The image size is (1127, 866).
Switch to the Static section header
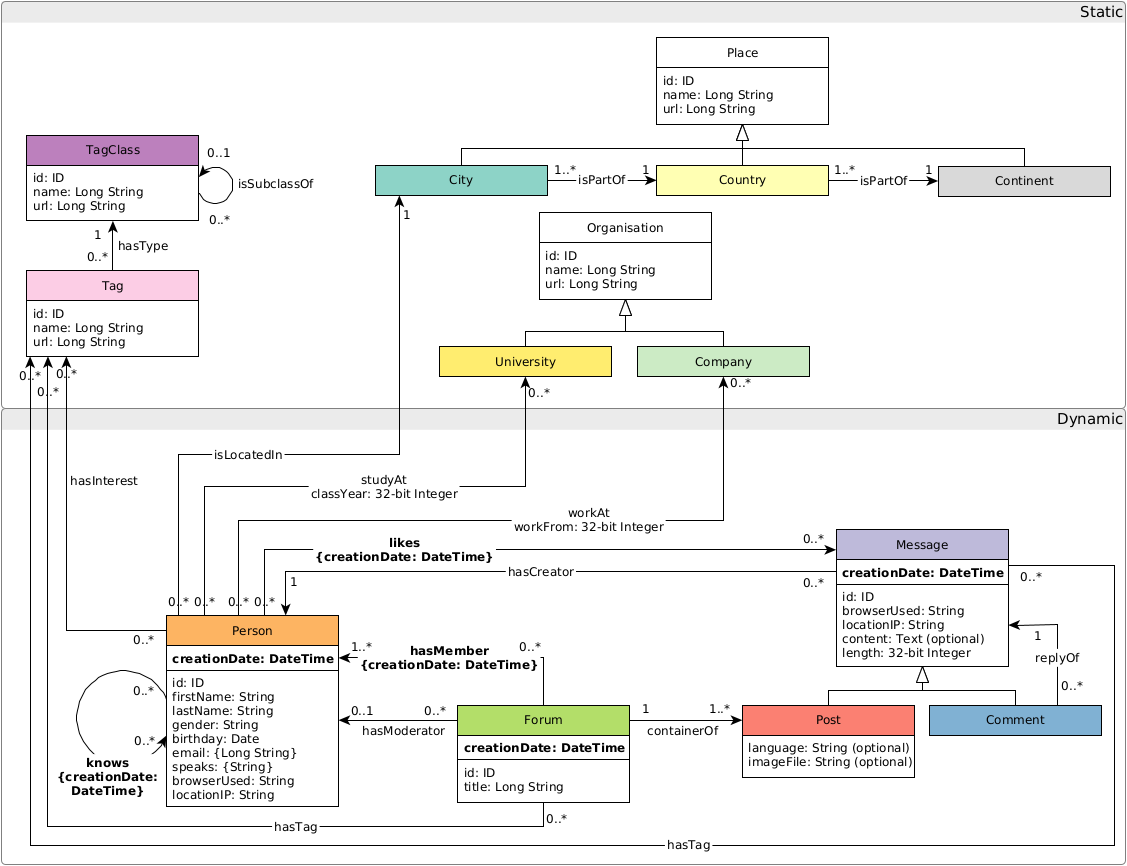pyautogui.click(x=1098, y=12)
